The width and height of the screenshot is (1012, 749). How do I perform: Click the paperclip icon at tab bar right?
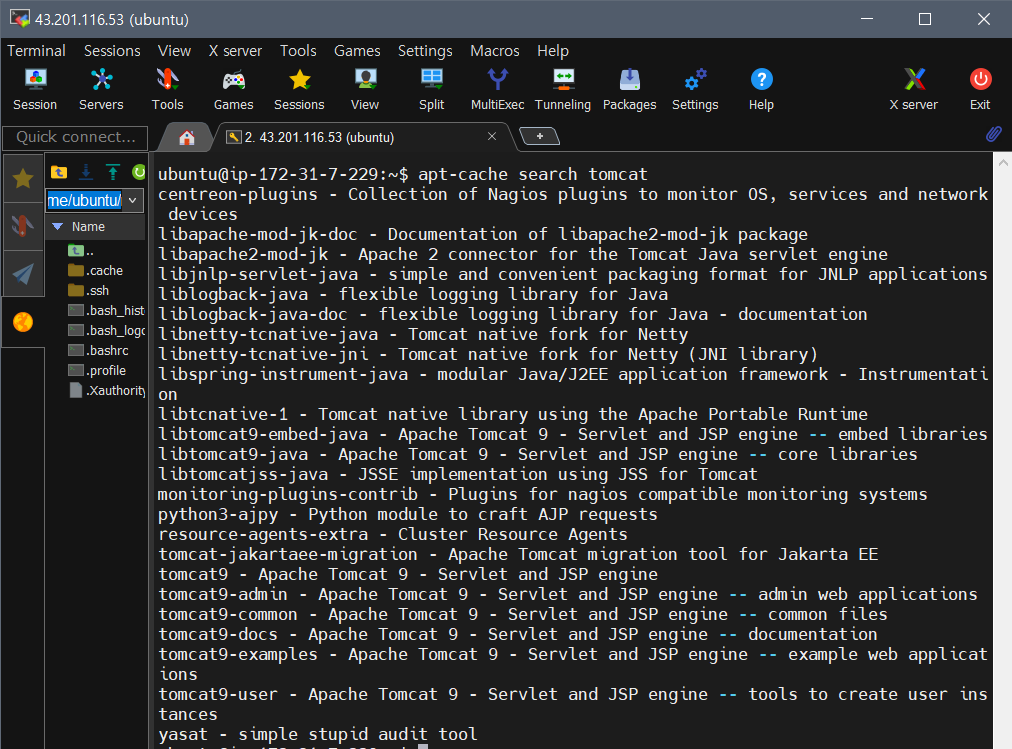[993, 134]
